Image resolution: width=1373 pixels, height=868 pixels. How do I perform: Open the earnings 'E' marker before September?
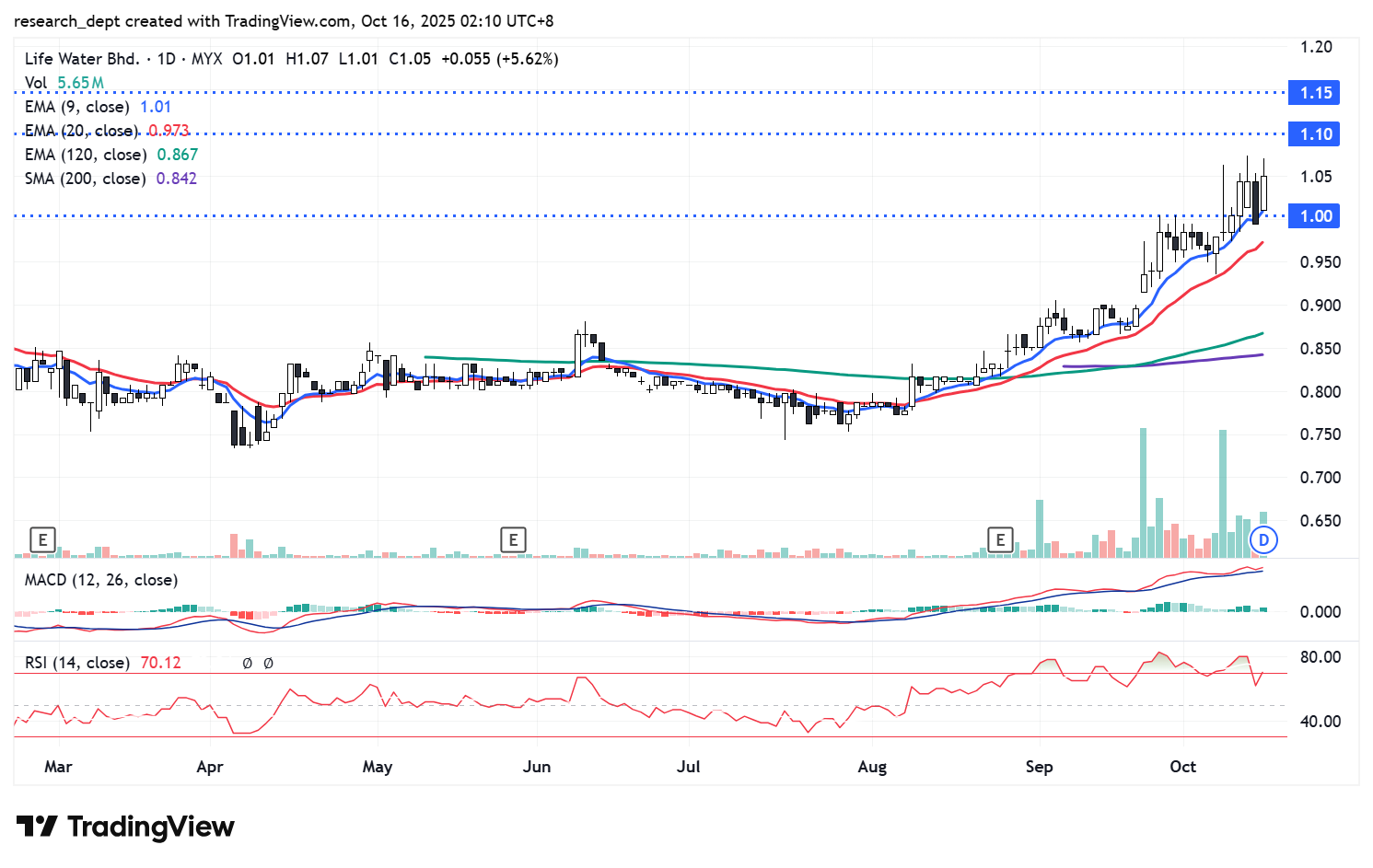click(x=1000, y=539)
